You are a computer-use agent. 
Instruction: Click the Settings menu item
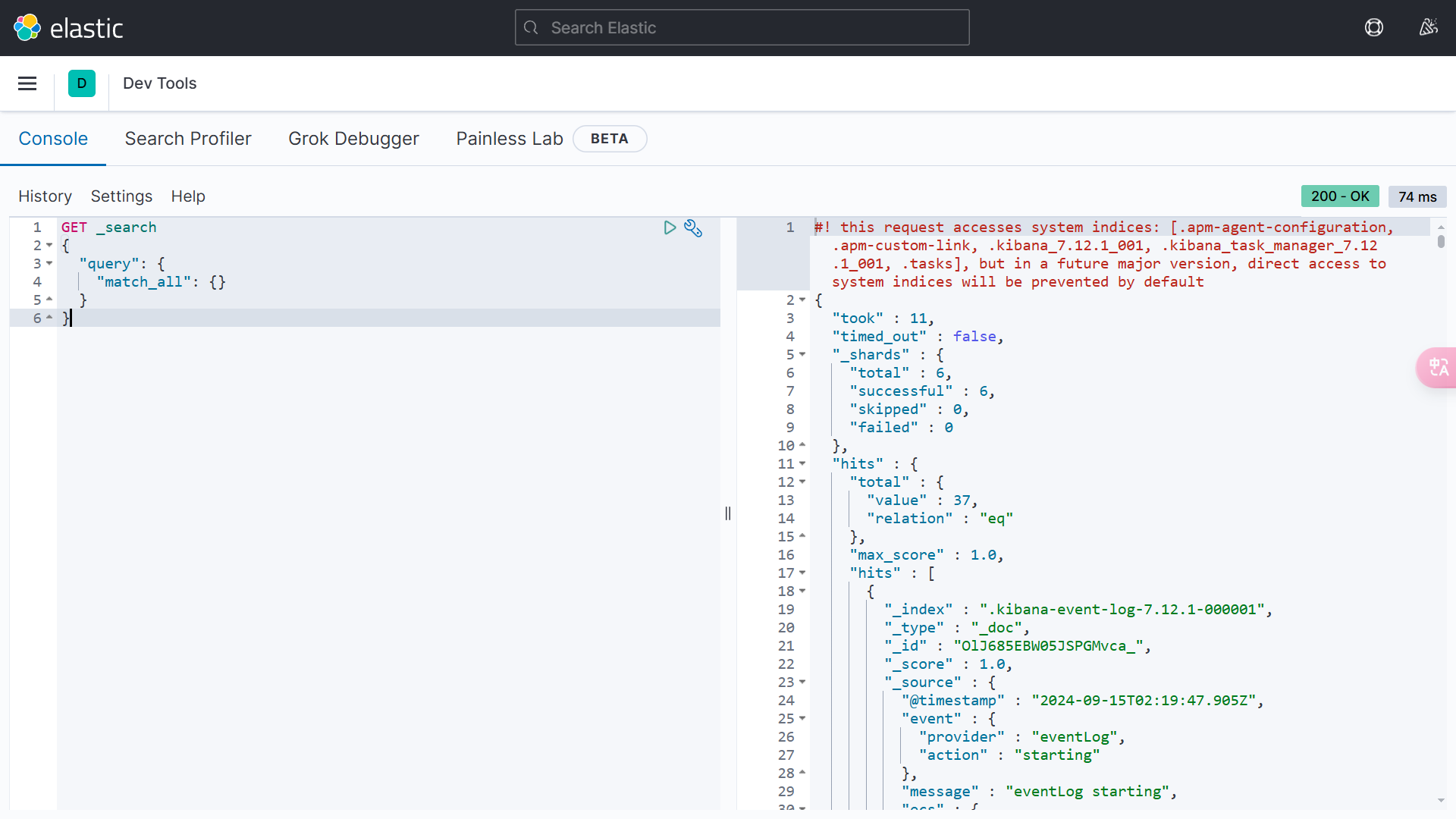click(x=121, y=196)
